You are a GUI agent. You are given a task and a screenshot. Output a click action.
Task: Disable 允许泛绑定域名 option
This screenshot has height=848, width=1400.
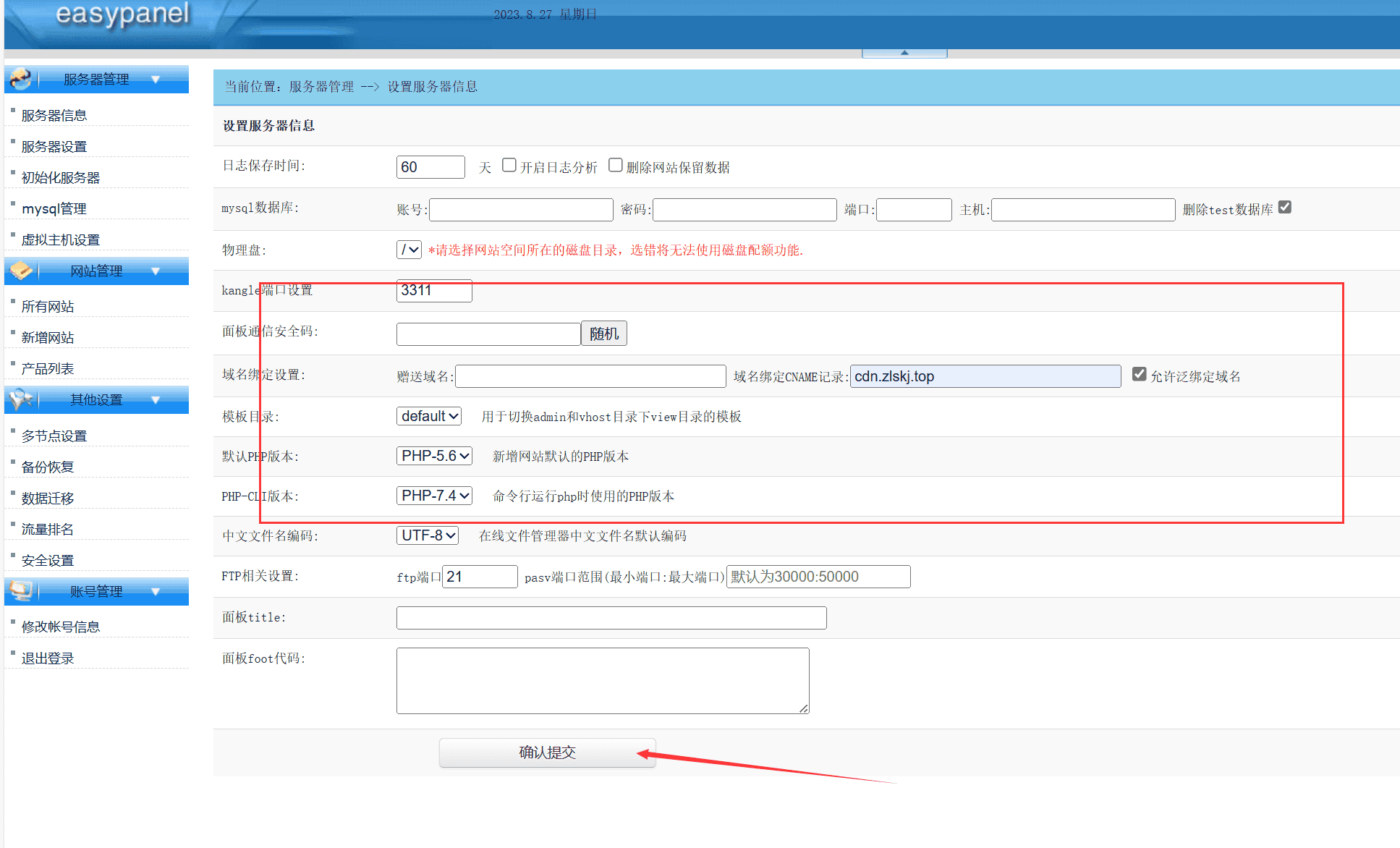(1140, 373)
